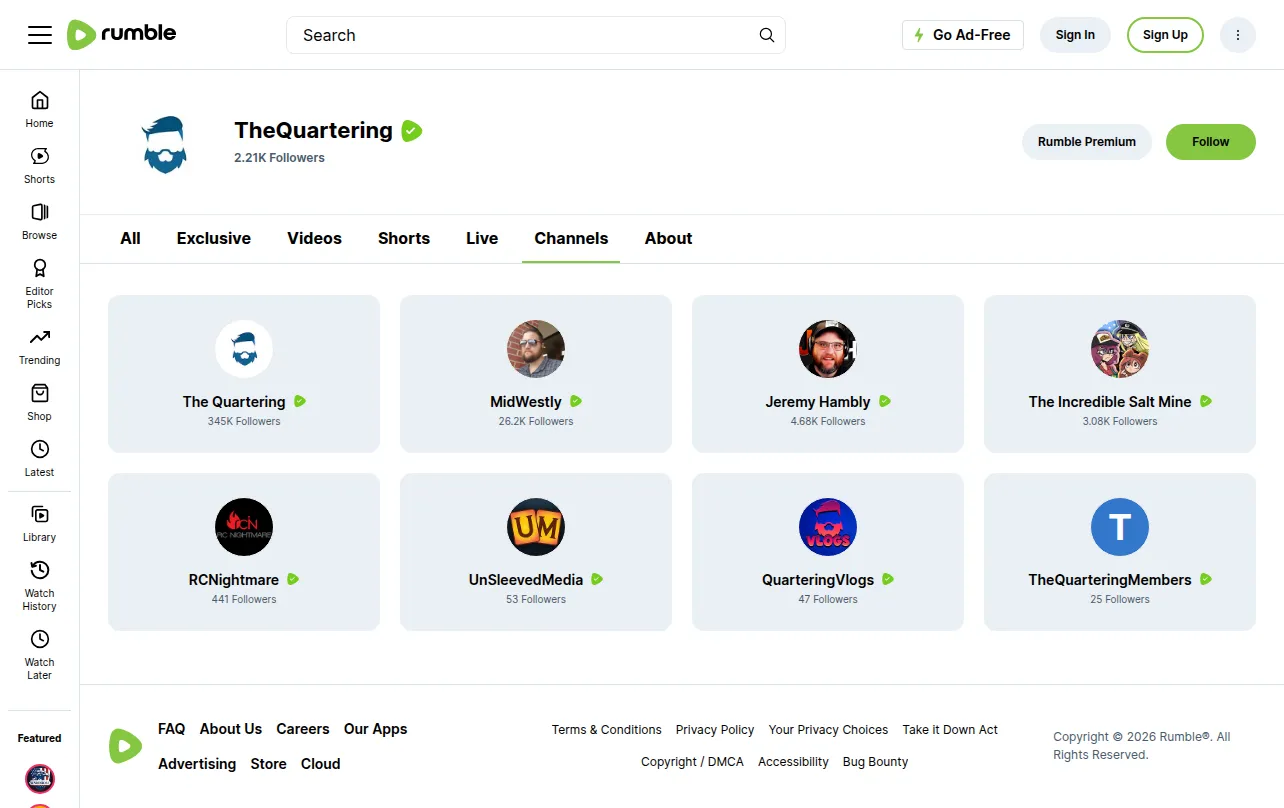1284x808 pixels.
Task: Click the search magnifier icon
Action: (x=767, y=35)
